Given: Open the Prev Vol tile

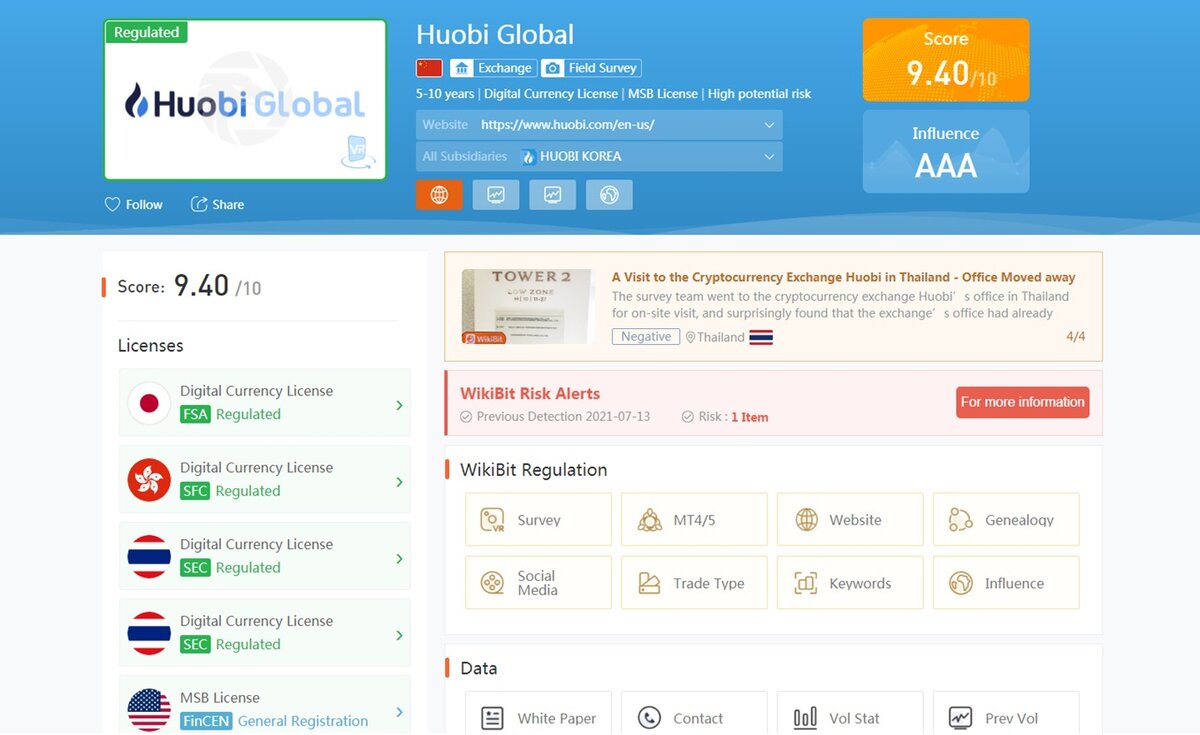Looking at the screenshot, I should [x=1006, y=713].
